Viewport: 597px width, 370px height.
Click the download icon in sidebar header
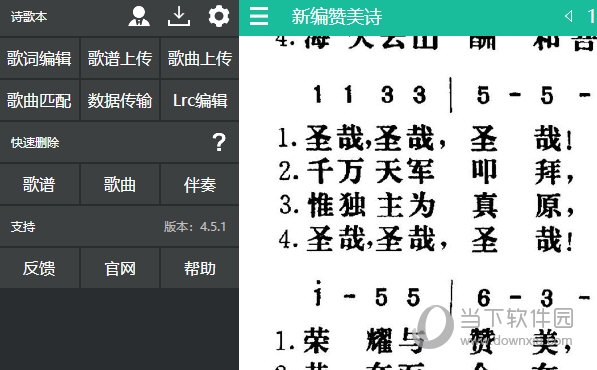pyautogui.click(x=179, y=16)
